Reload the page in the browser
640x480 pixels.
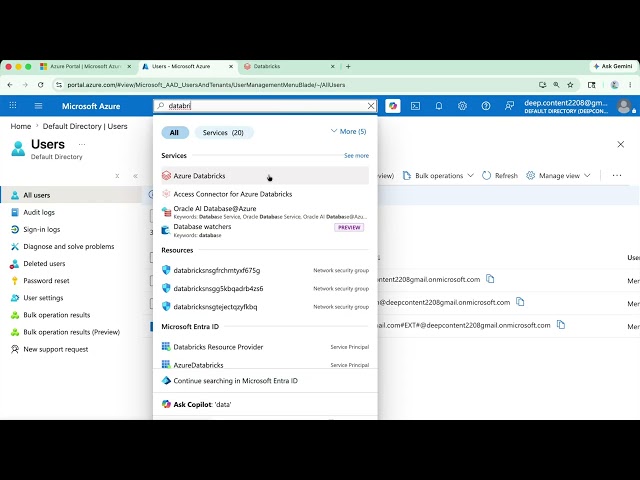(x=40, y=85)
